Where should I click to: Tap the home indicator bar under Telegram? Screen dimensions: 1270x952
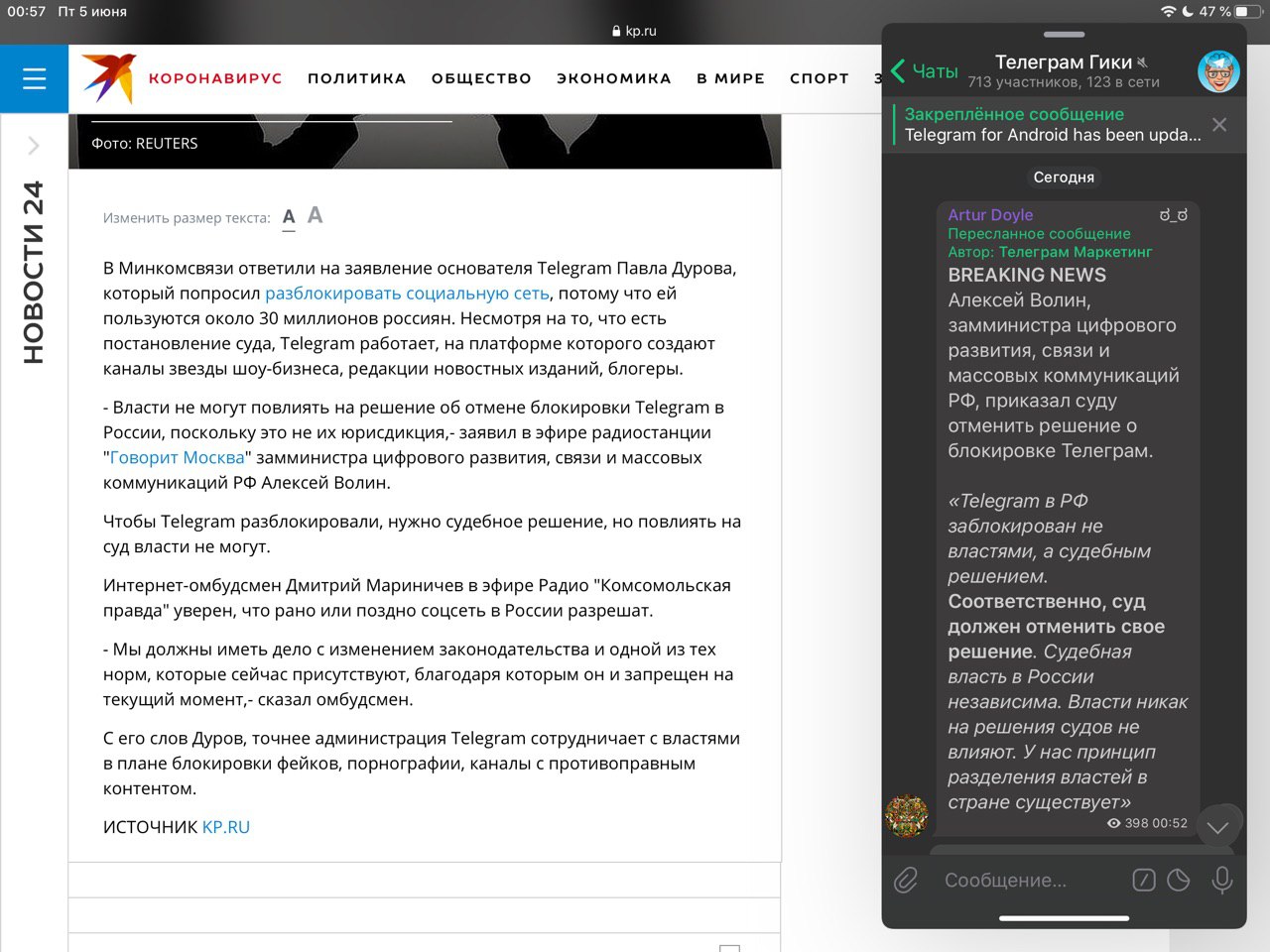point(1064,918)
